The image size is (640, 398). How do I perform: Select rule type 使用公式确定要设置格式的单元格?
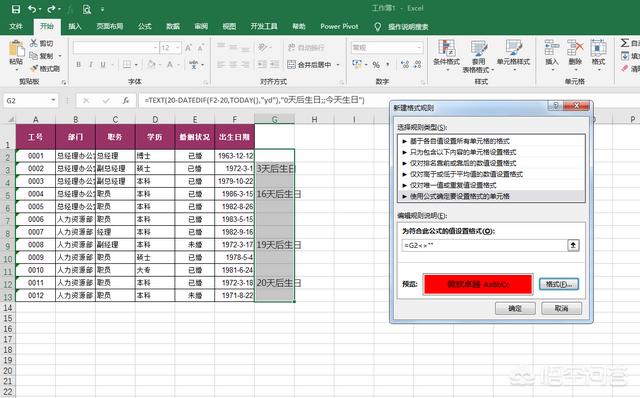pyautogui.click(x=491, y=196)
